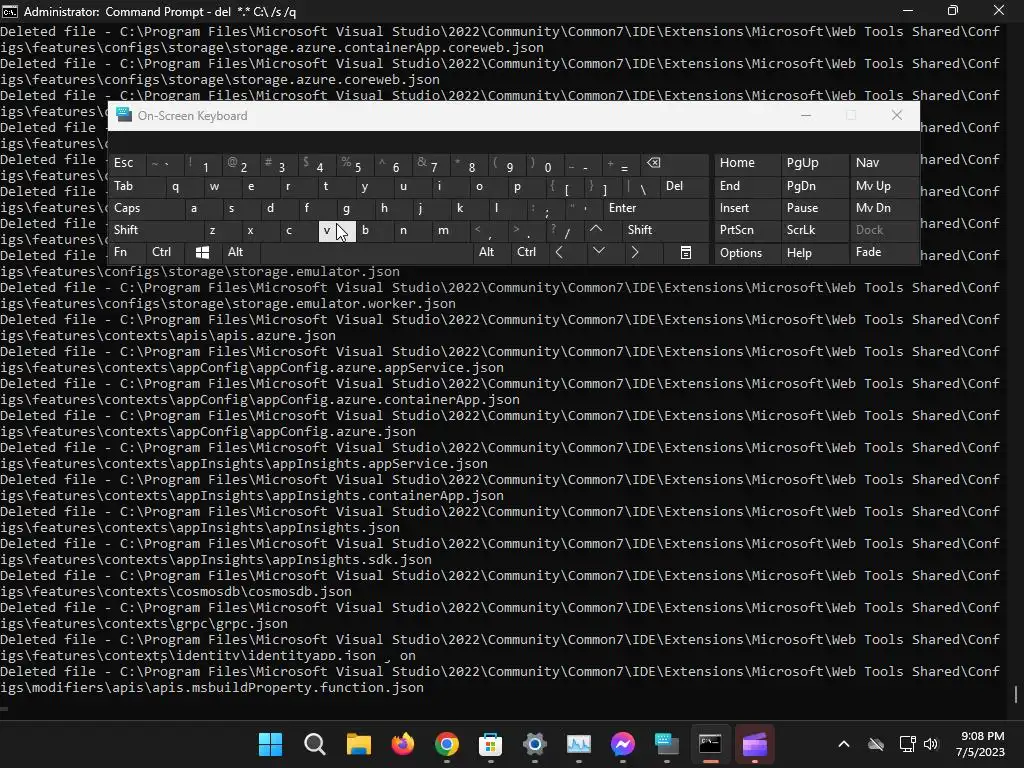Show hidden system tray icons
Screen dimensions: 1024x768
[x=844, y=744]
